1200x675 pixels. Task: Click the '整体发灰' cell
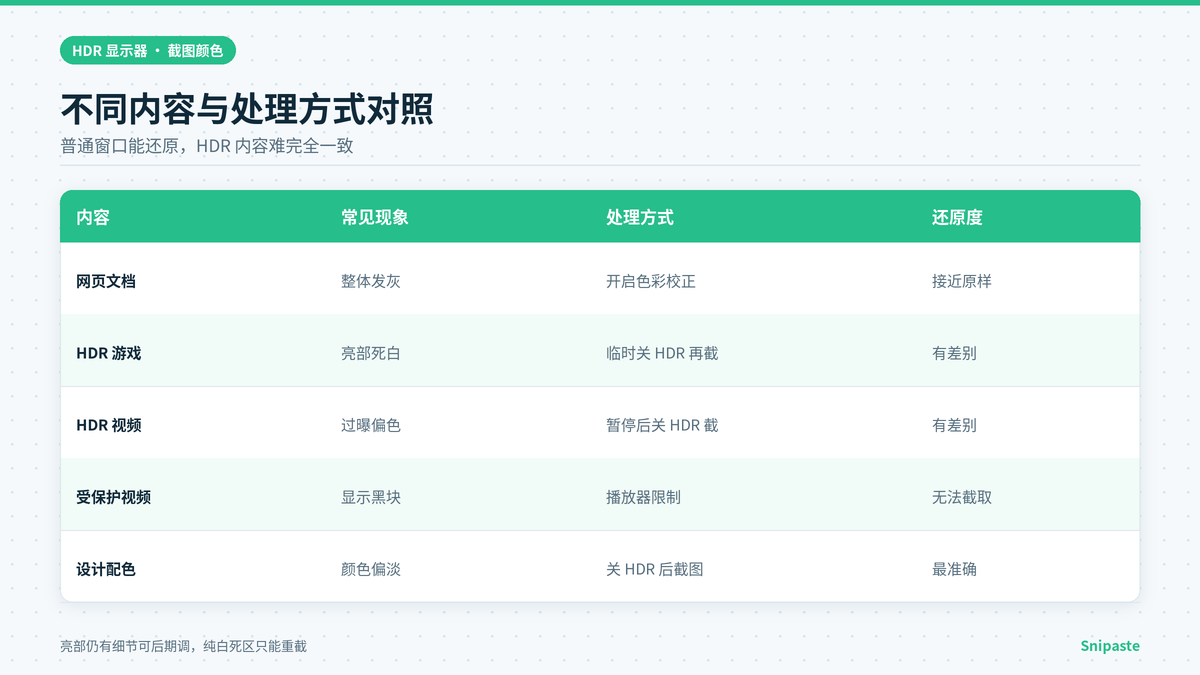coord(371,281)
